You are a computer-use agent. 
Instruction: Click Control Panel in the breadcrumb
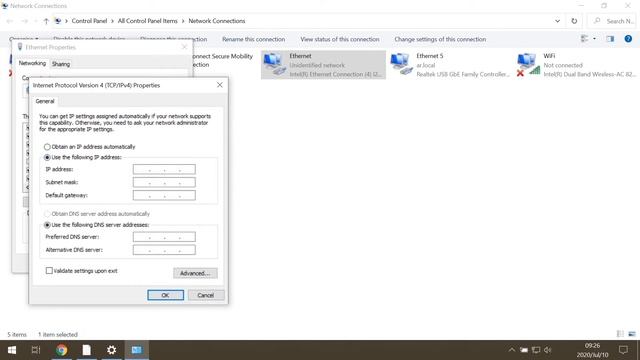click(89, 21)
